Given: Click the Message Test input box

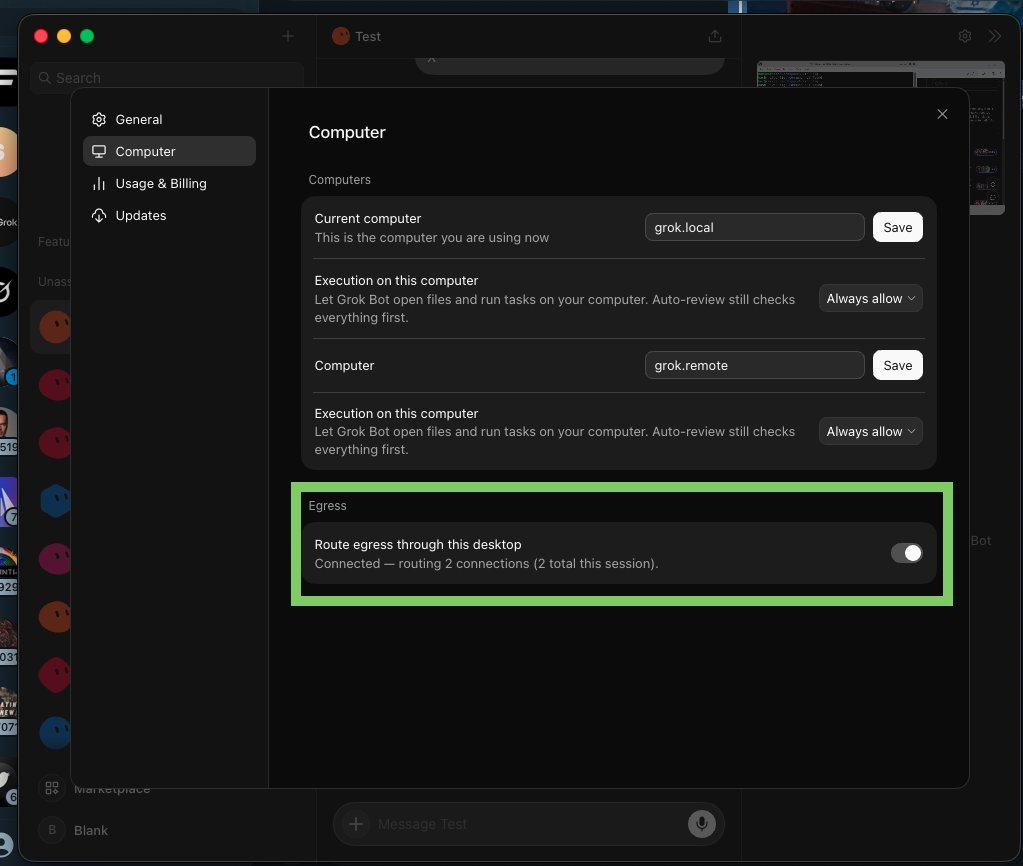Looking at the screenshot, I should 528,824.
